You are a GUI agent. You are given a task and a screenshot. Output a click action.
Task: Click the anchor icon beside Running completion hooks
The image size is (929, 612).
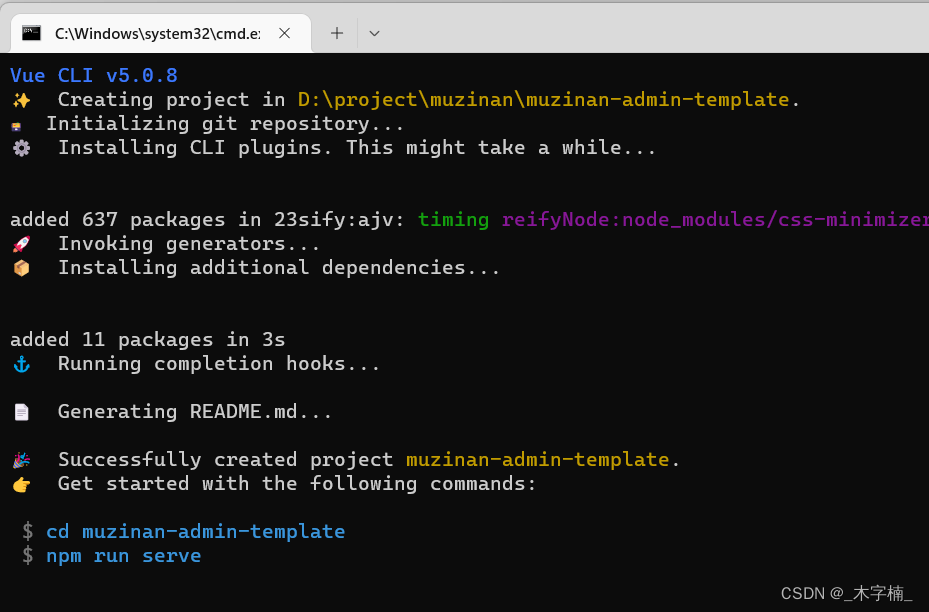21,364
